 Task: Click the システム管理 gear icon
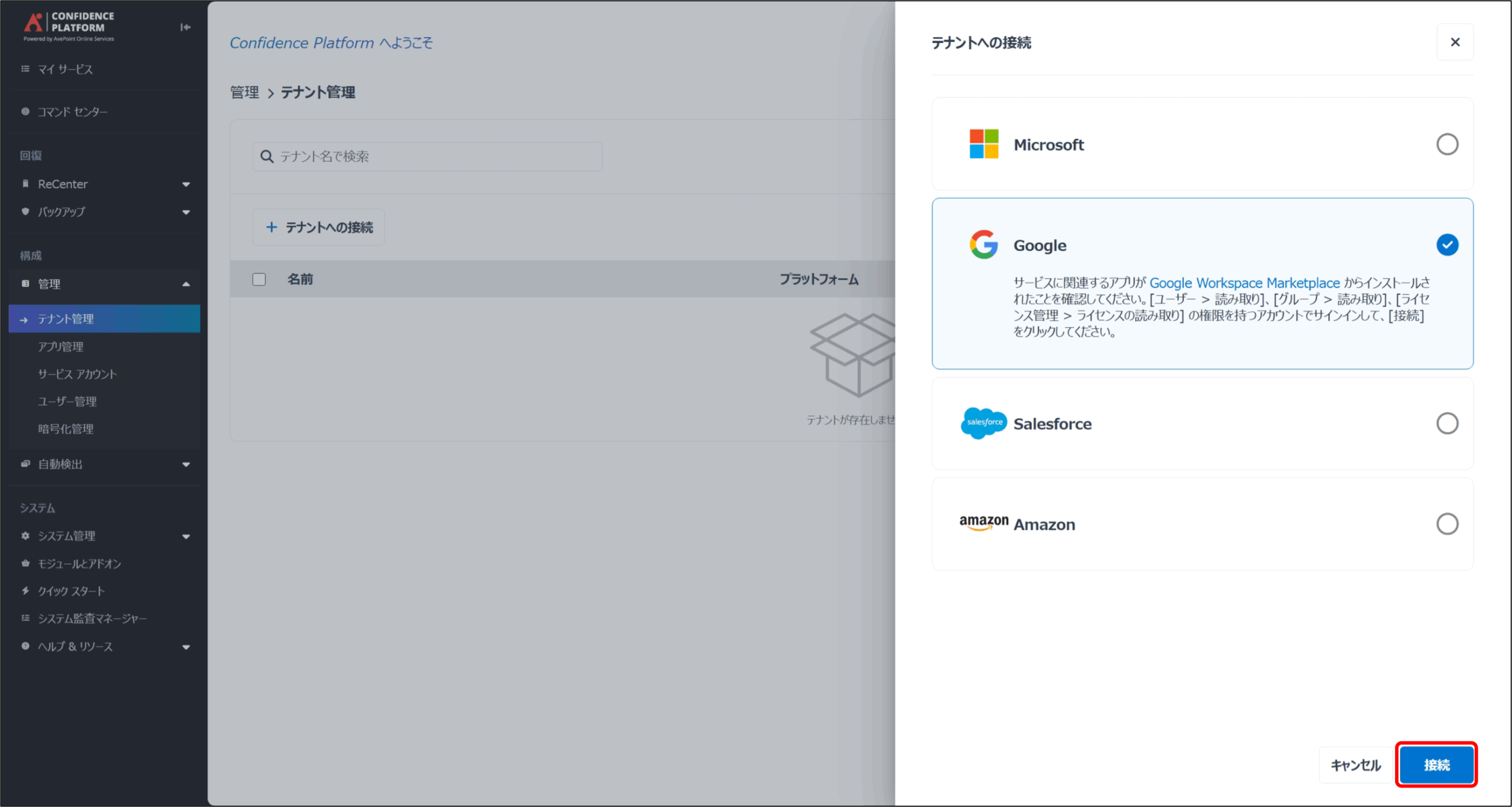coord(25,536)
